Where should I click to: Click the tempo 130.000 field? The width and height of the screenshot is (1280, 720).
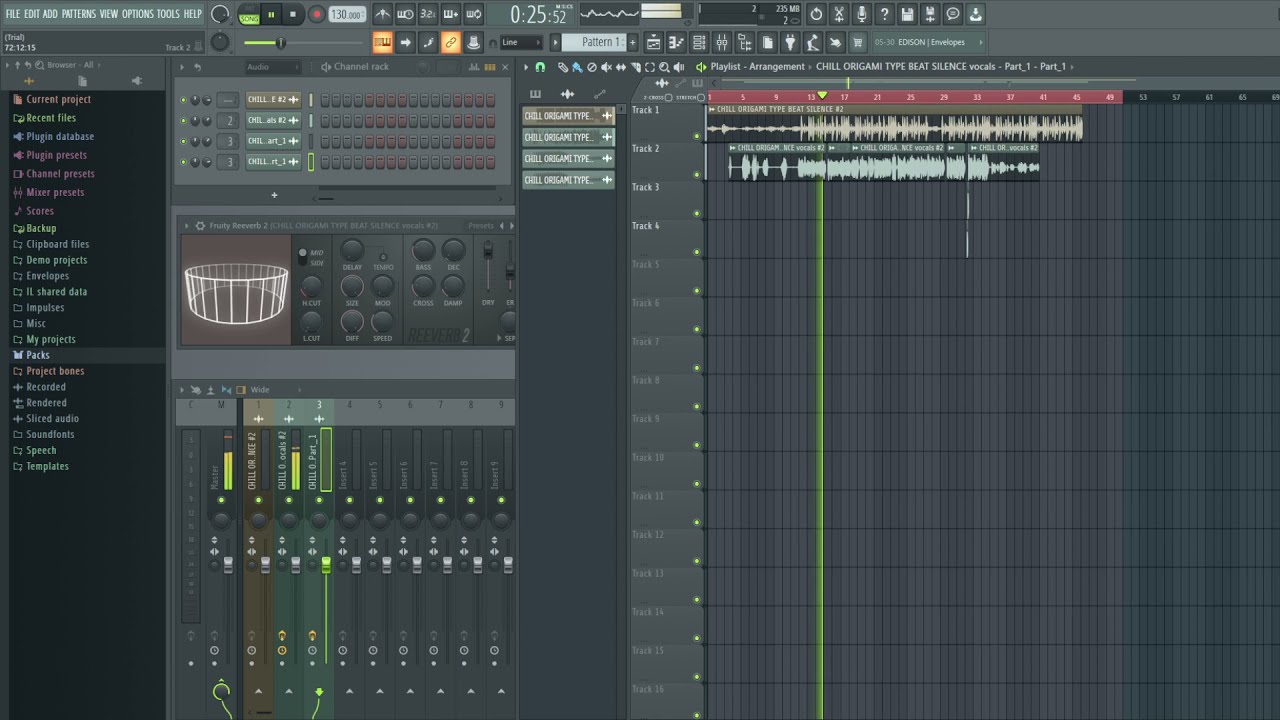[x=347, y=14]
